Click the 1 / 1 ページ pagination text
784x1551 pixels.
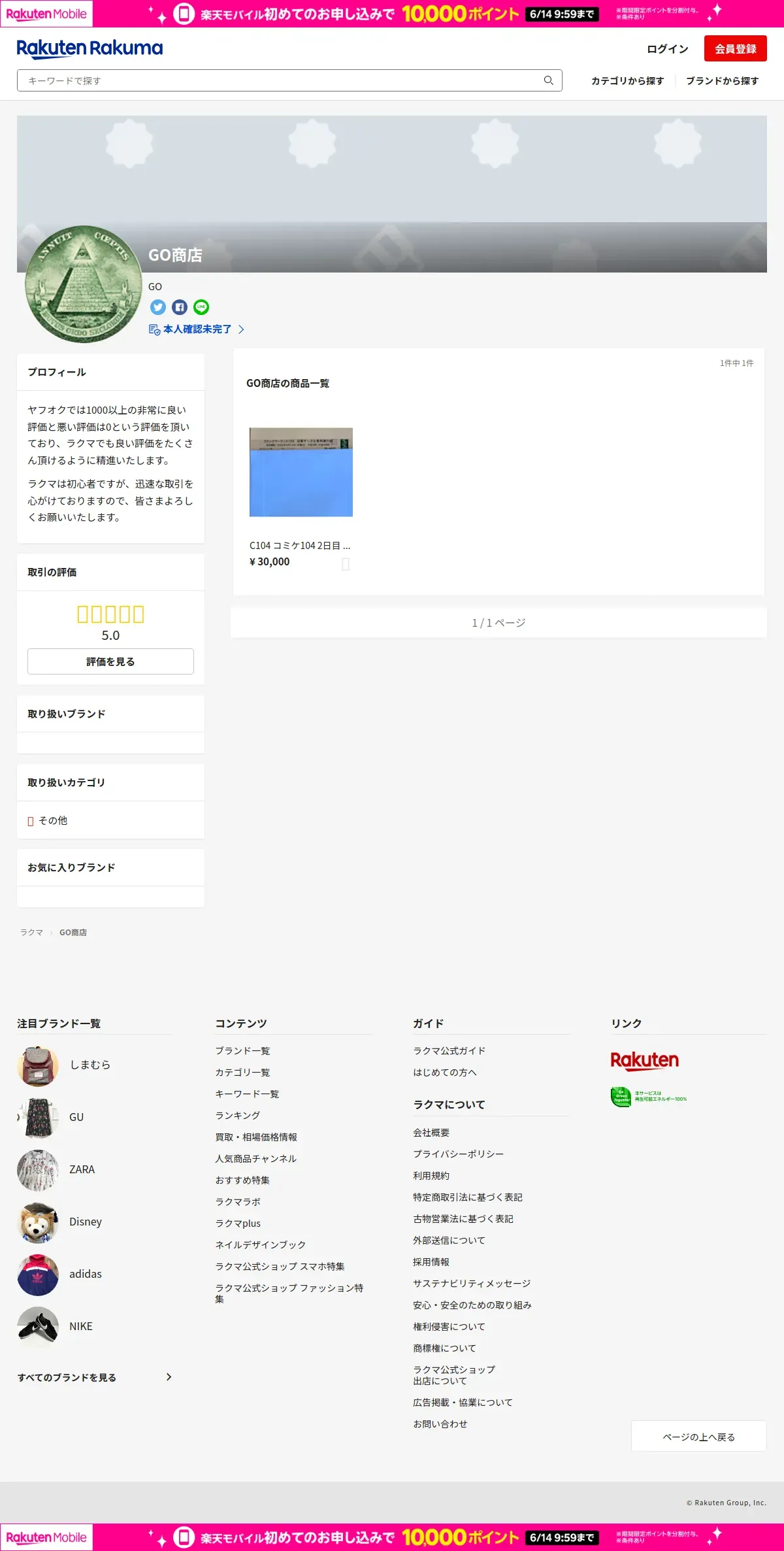[498, 623]
